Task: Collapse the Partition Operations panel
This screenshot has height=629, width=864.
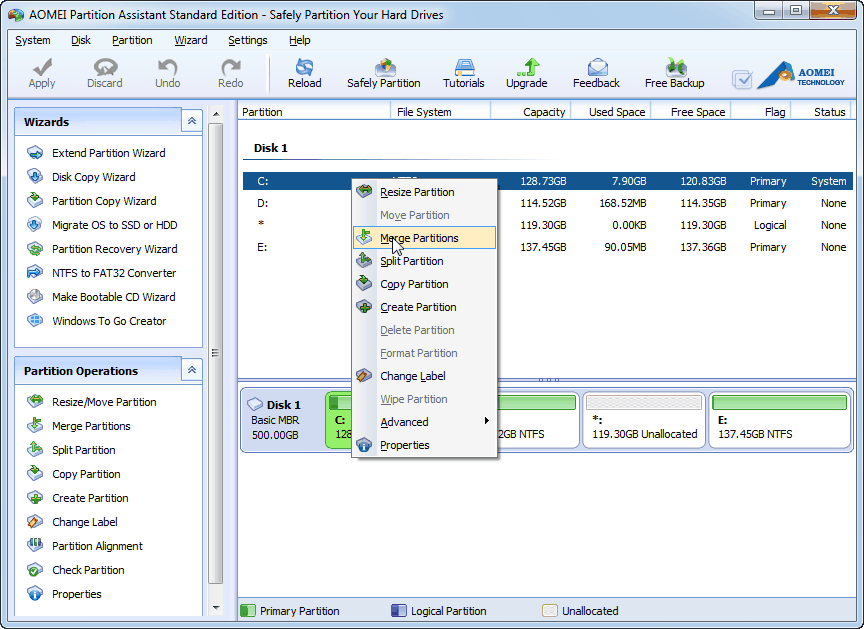Action: click(x=192, y=370)
